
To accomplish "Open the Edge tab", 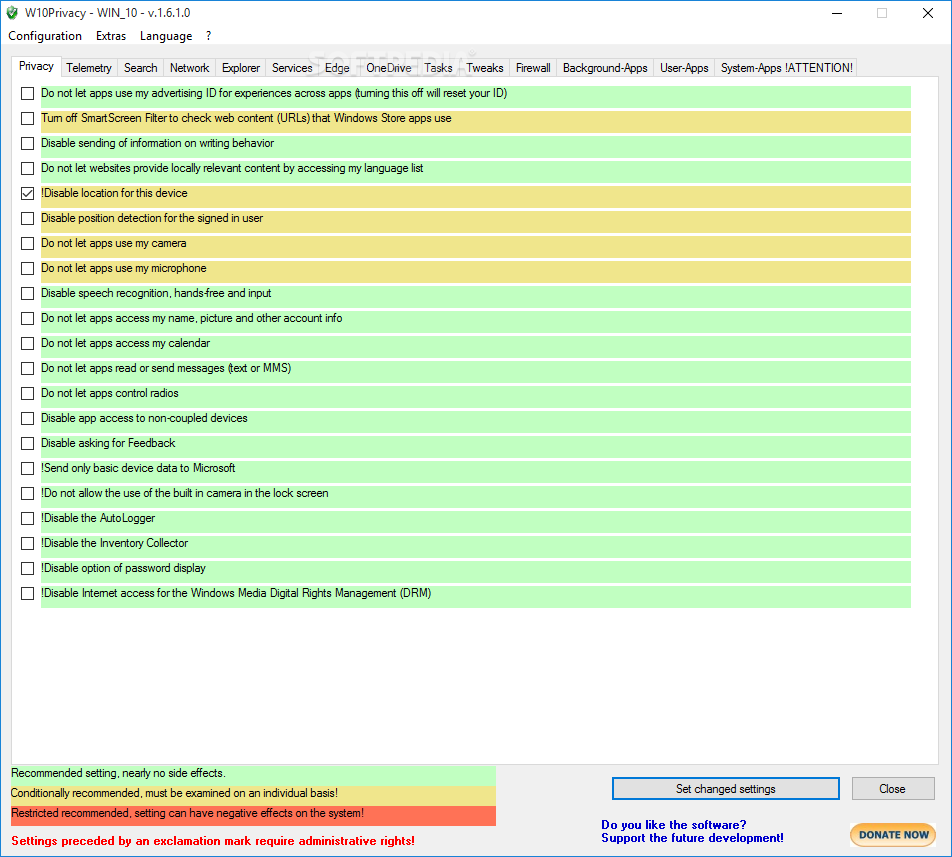I will point(337,68).
